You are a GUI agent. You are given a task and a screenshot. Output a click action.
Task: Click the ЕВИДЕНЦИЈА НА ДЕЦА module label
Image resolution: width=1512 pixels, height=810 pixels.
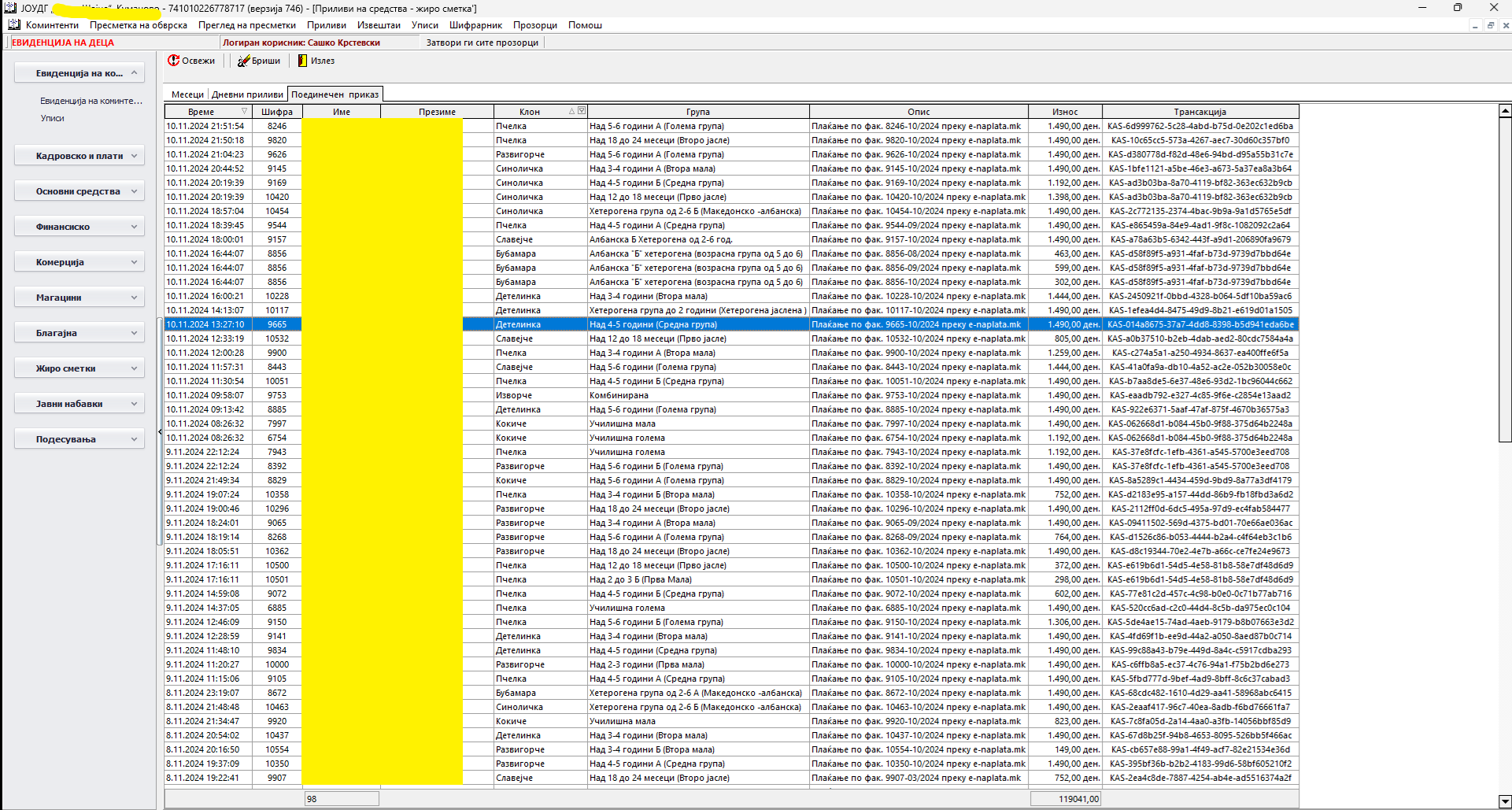63,43
